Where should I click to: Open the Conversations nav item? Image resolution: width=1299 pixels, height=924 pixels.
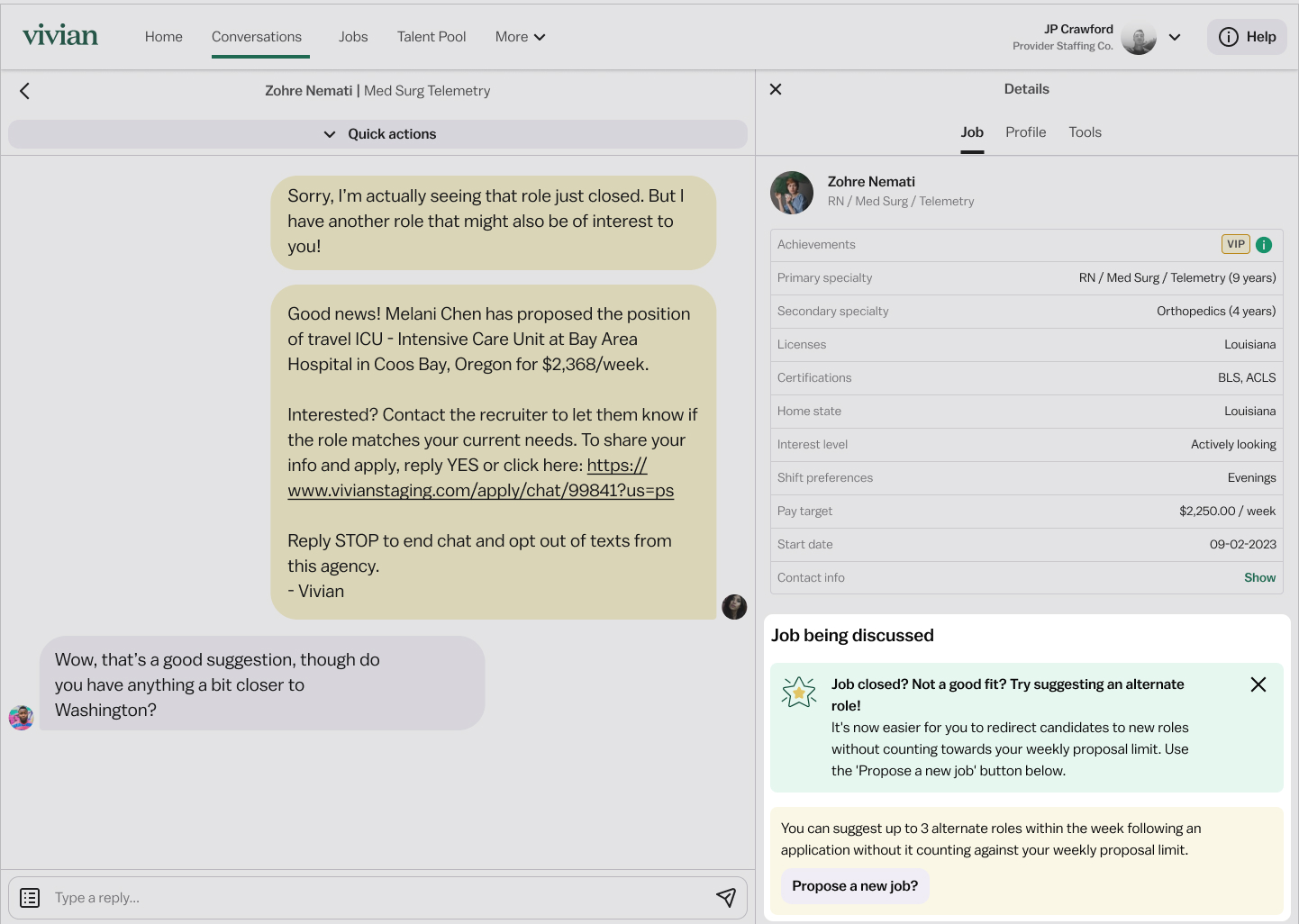pyautogui.click(x=257, y=37)
